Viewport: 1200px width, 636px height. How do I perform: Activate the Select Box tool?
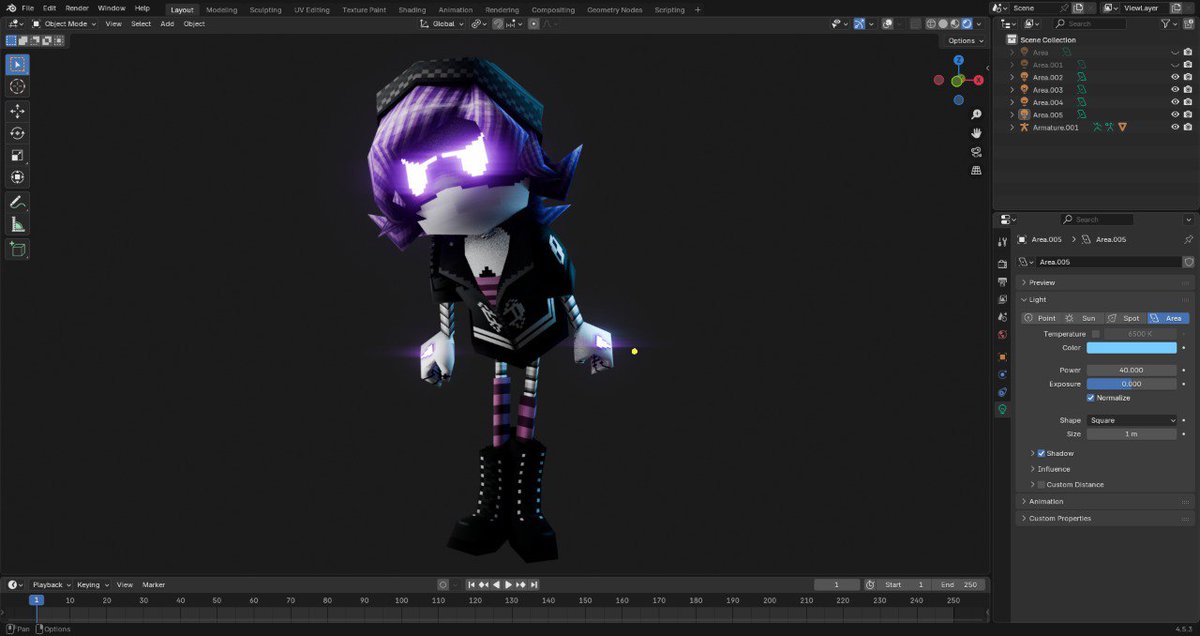(18, 65)
